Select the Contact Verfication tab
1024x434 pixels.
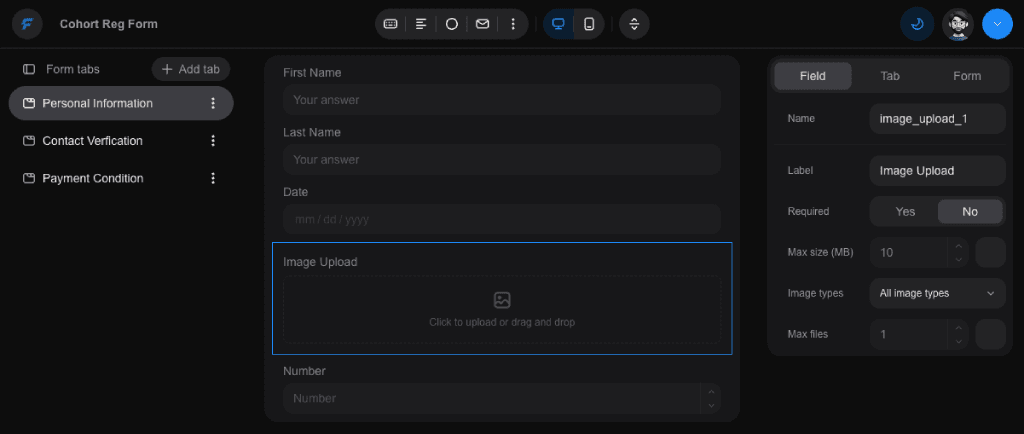click(x=121, y=141)
